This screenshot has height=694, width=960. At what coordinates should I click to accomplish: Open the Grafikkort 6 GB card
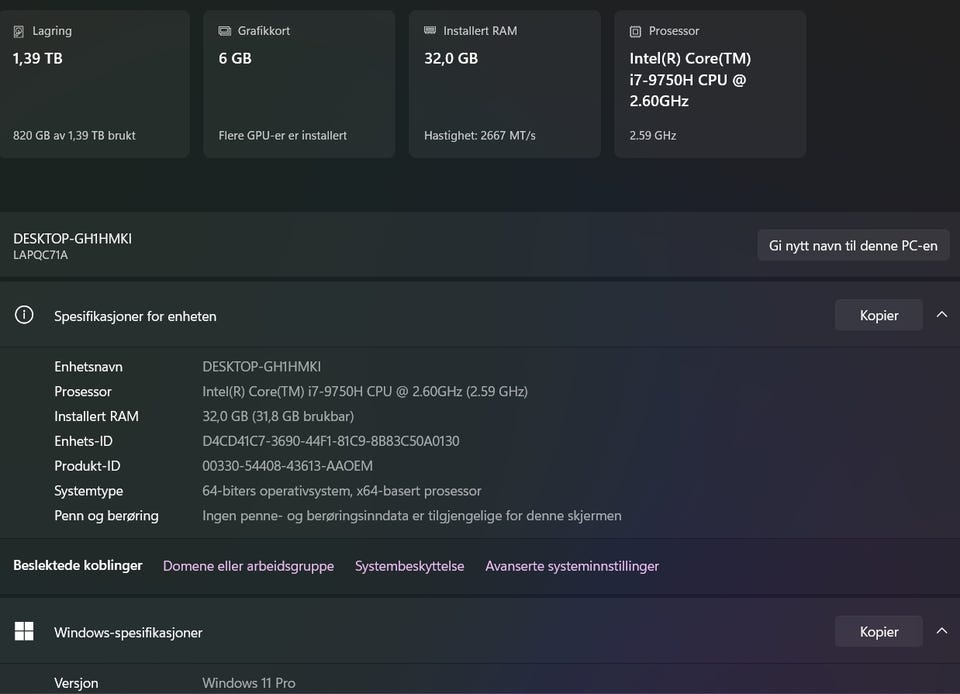pyautogui.click(x=299, y=84)
